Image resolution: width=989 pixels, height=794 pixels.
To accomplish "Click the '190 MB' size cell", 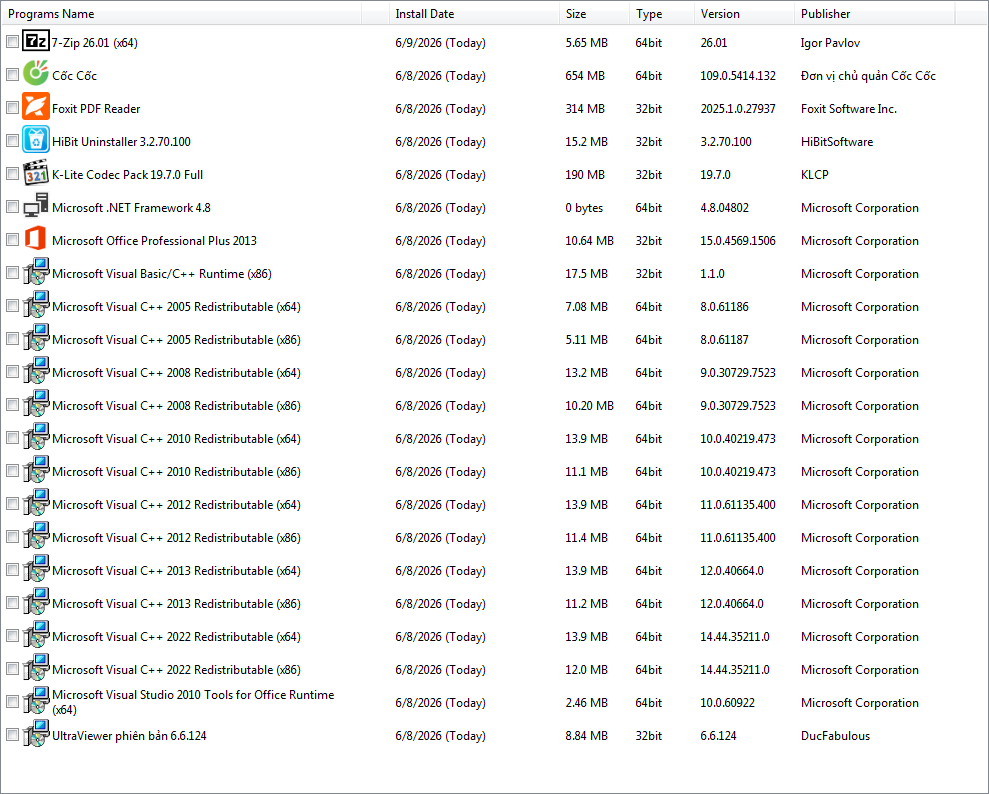I will pos(585,175).
